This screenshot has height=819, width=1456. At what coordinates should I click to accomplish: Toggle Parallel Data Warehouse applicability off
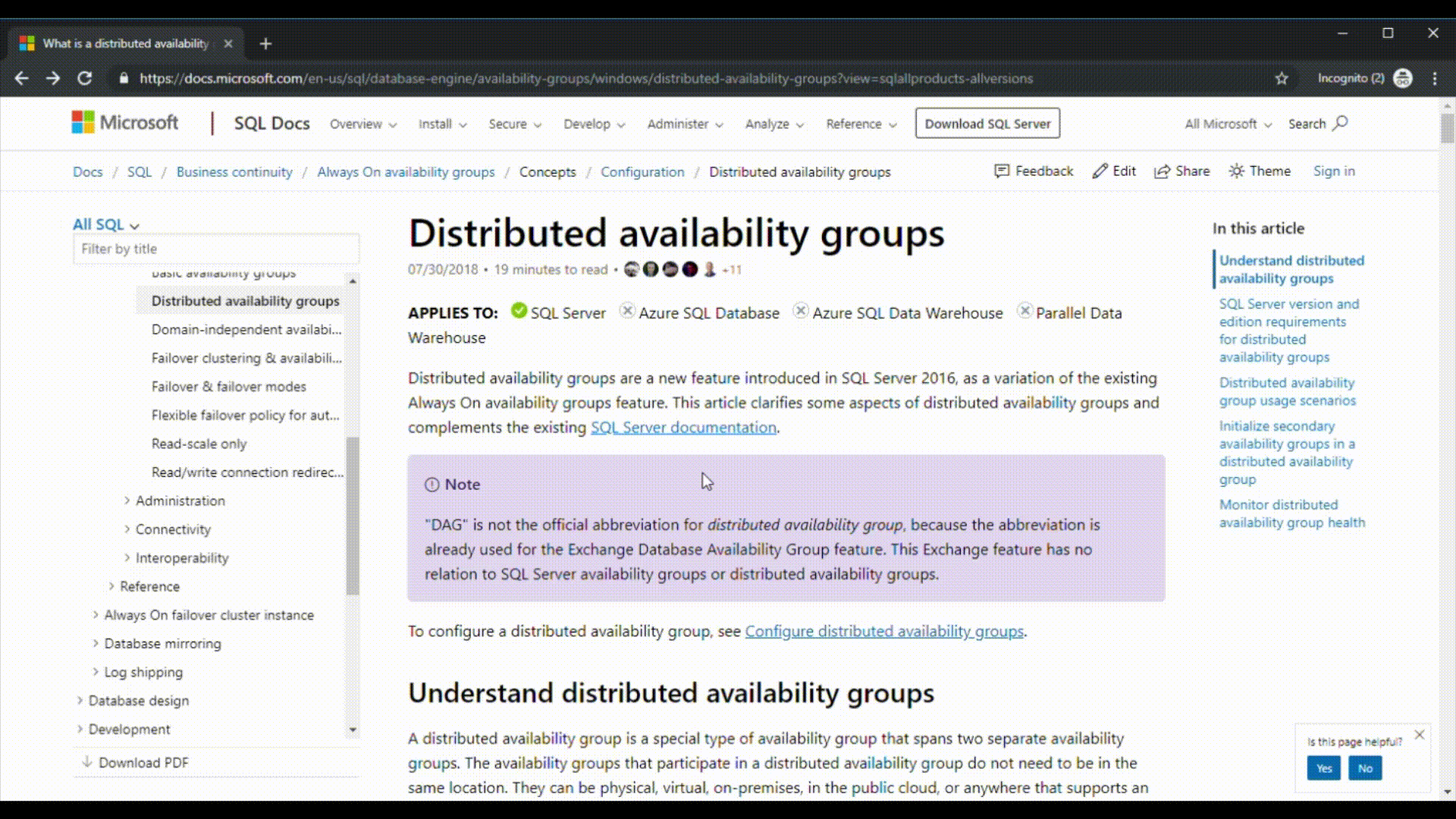point(1024,311)
